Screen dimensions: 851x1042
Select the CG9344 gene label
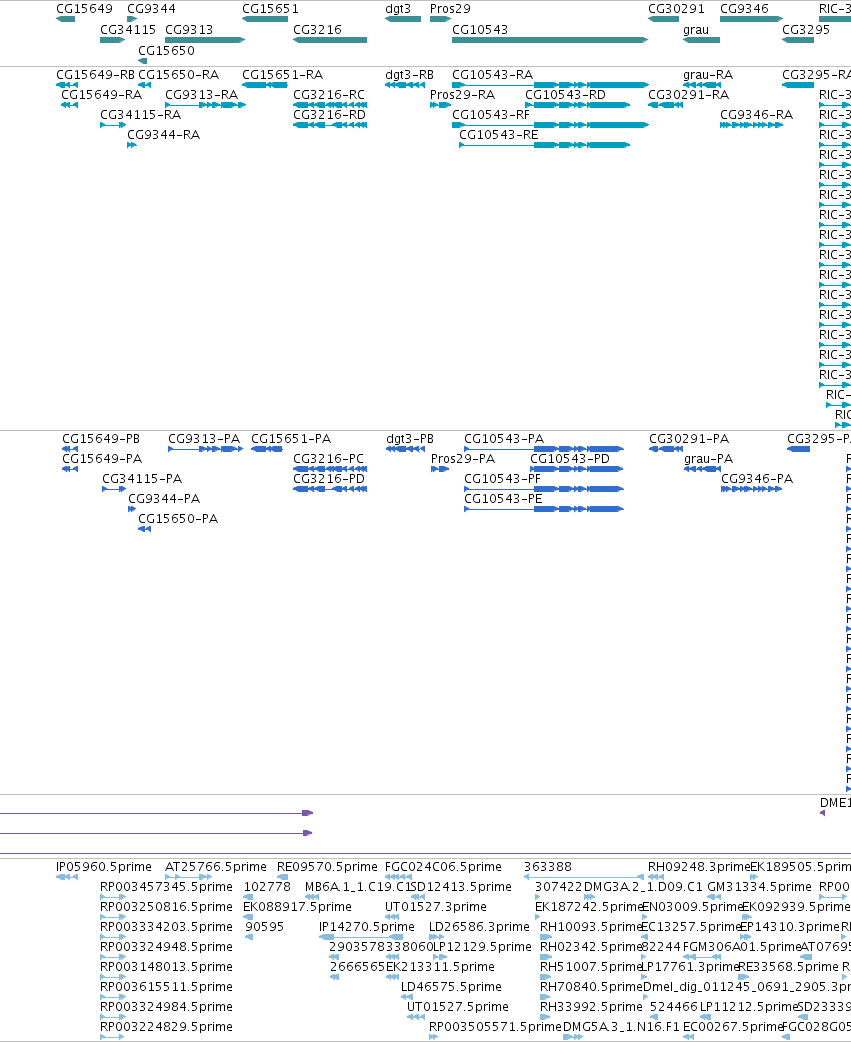[151, 9]
